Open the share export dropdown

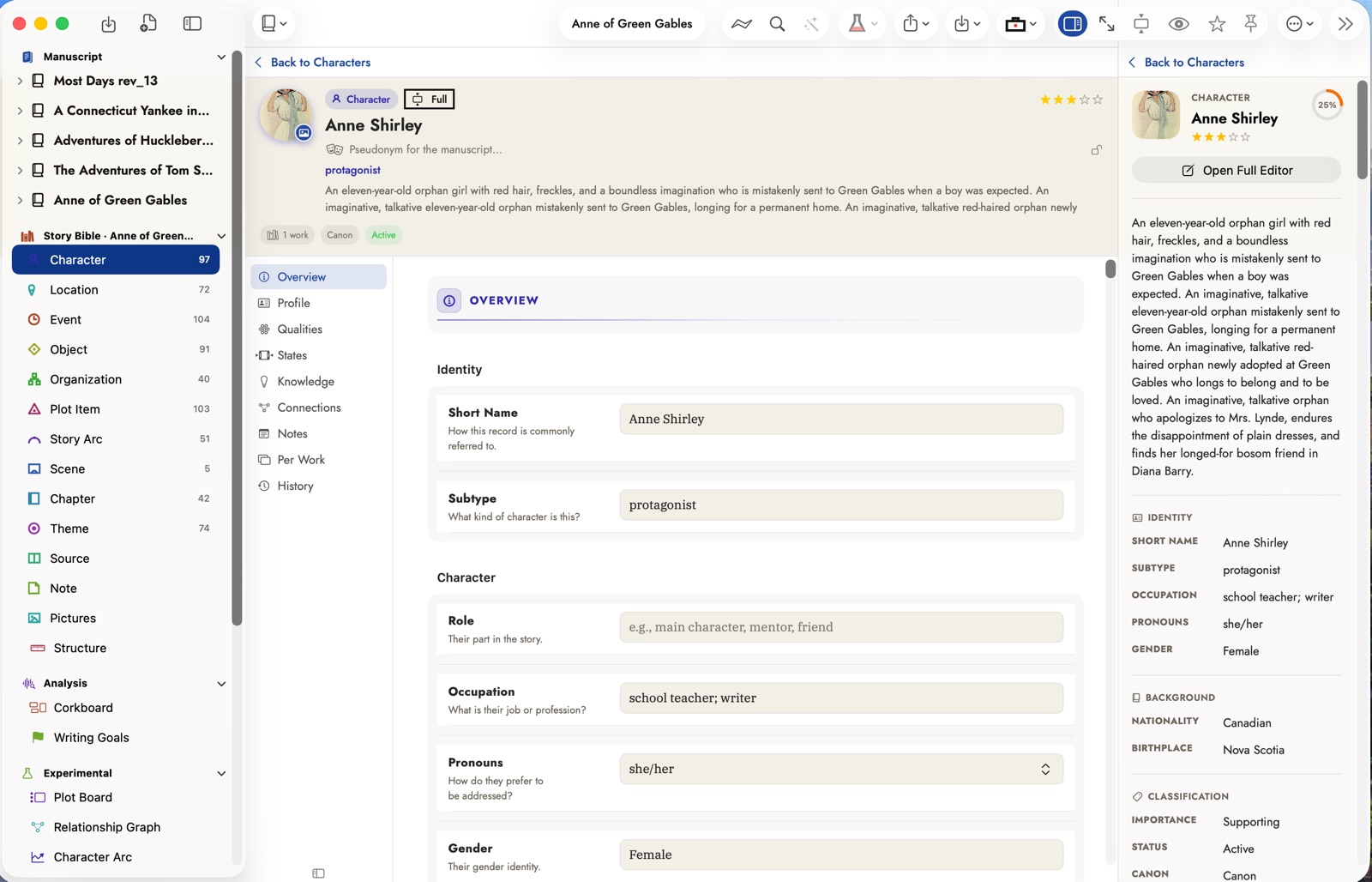(x=915, y=24)
